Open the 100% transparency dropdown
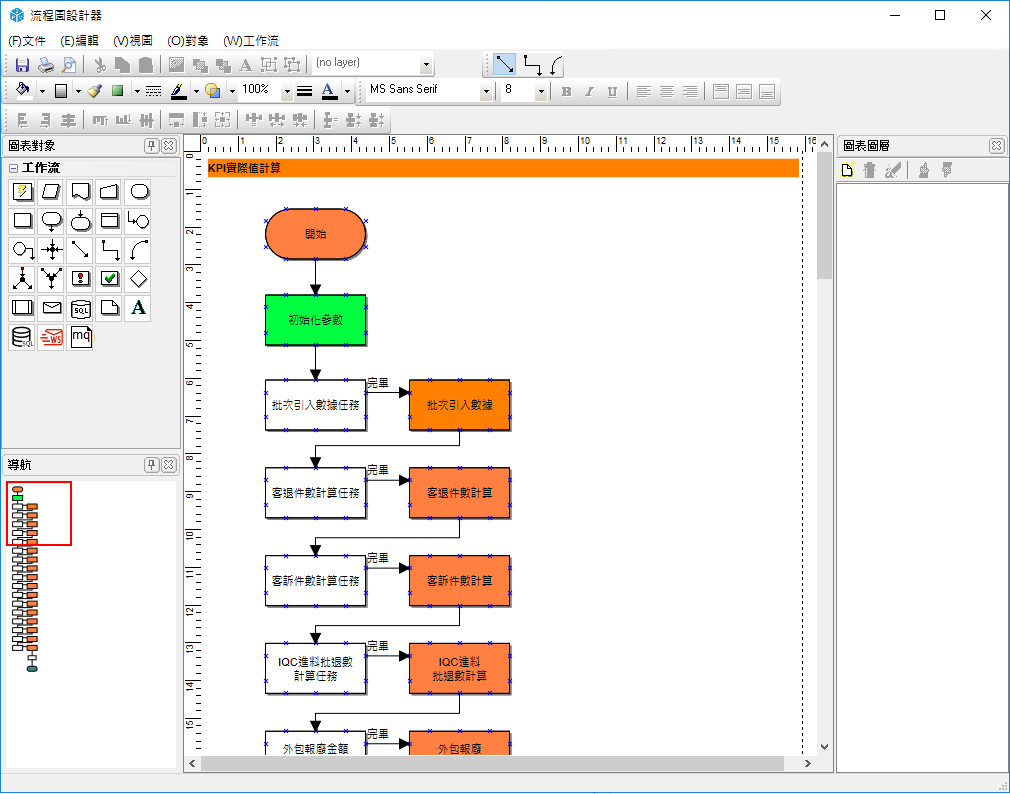Screen dimensions: 1010x794 tap(287, 91)
